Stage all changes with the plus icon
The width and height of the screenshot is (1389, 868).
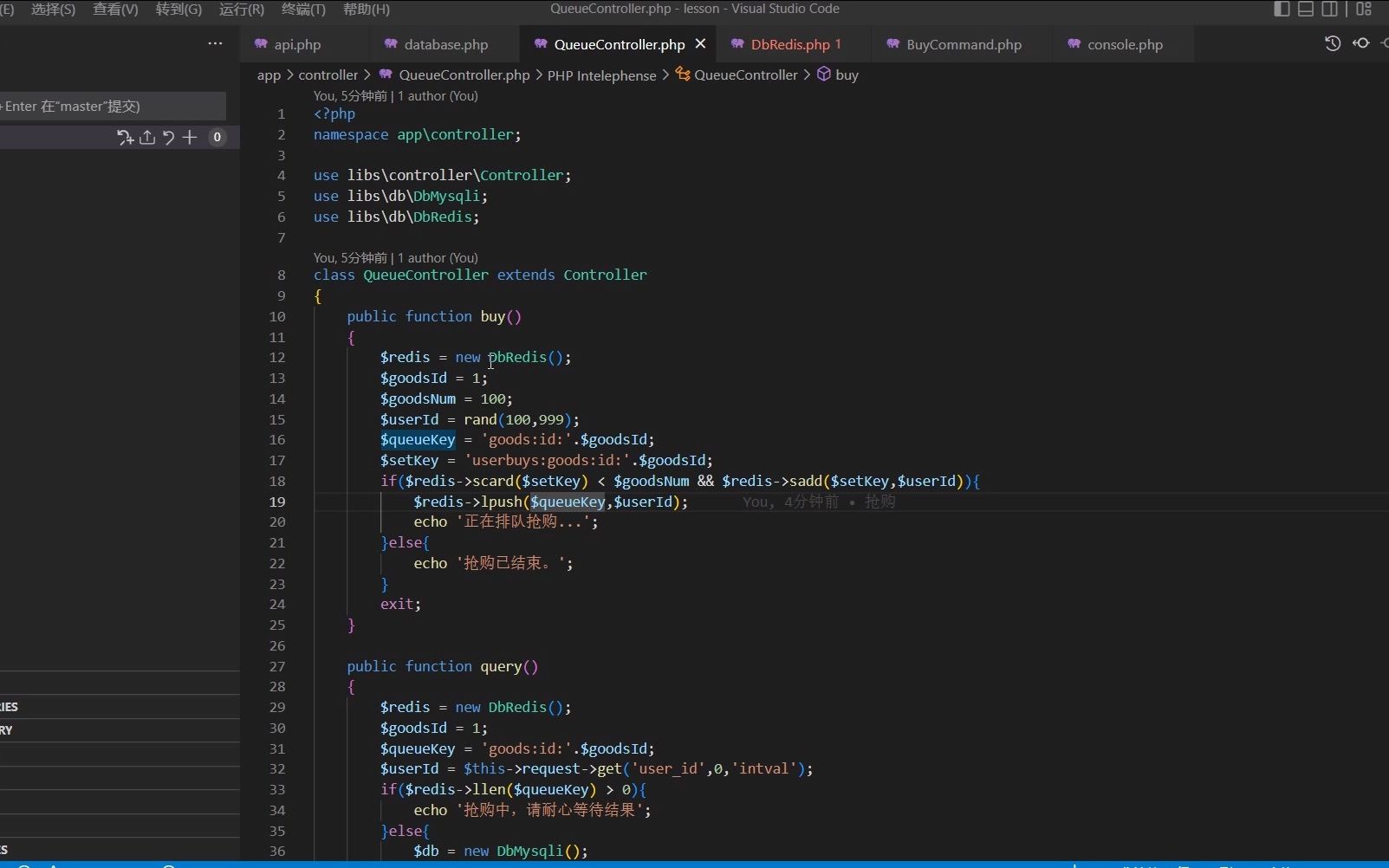click(x=190, y=137)
